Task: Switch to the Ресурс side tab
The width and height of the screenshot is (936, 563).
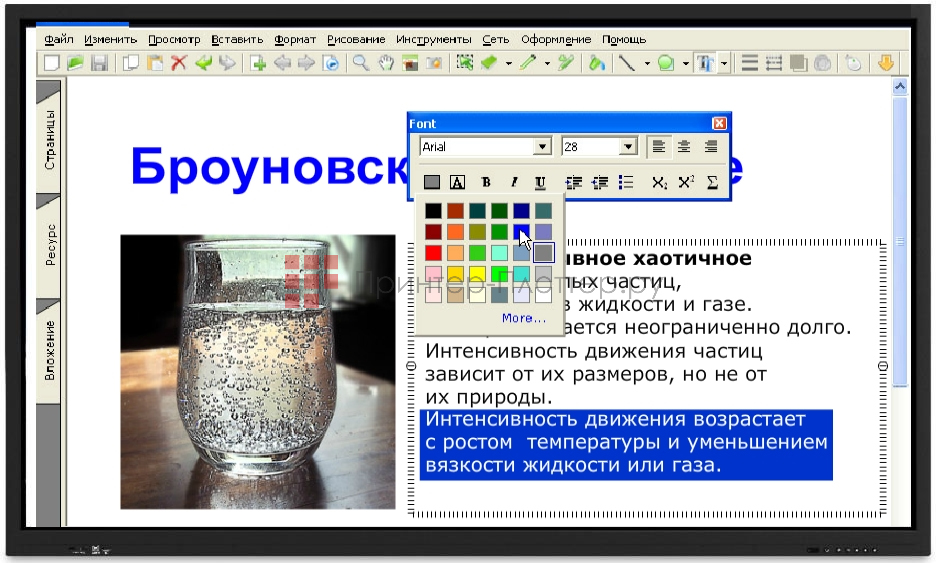Action: pyautogui.click(x=49, y=245)
